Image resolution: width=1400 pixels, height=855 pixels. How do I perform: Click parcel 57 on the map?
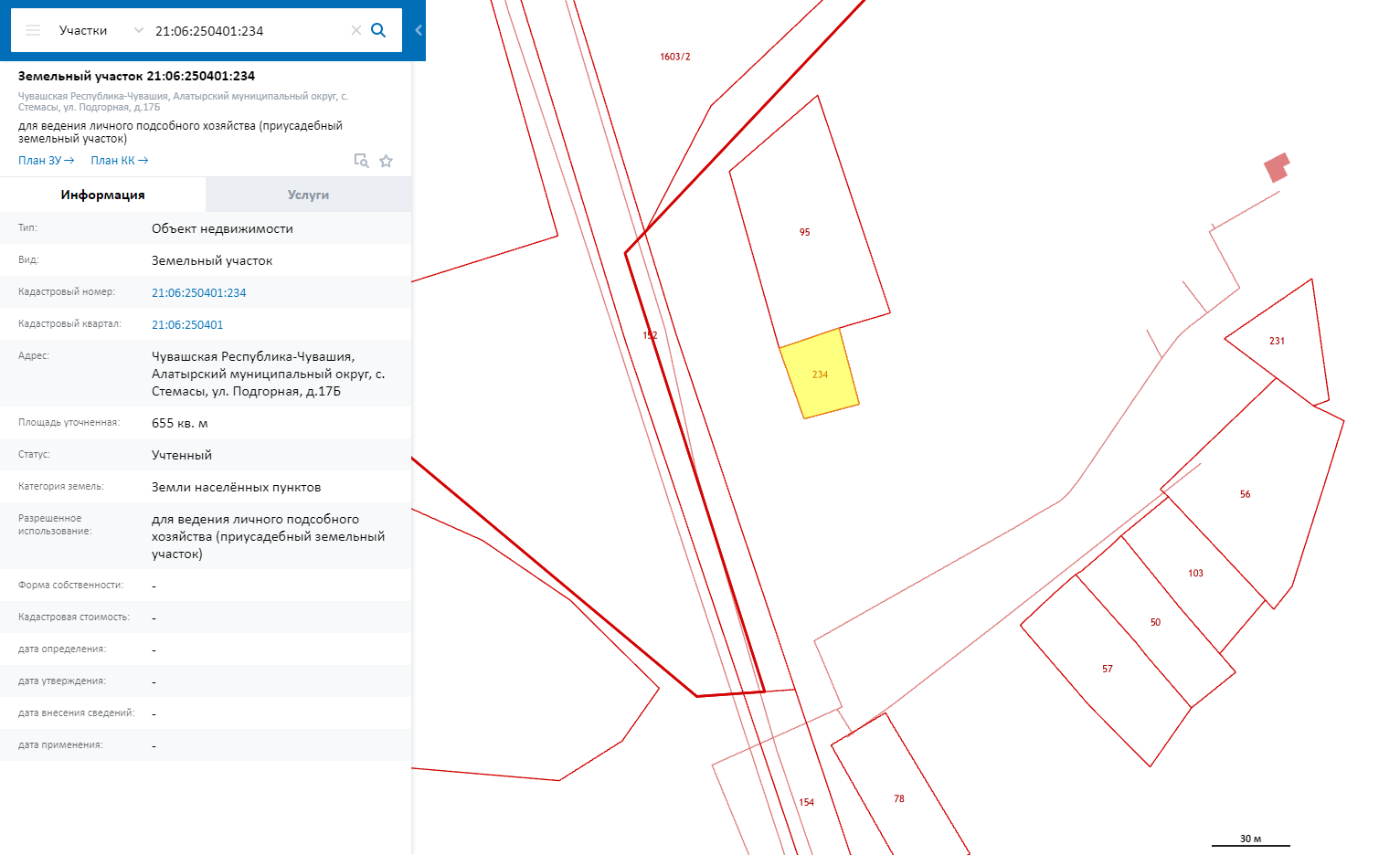[x=1107, y=670]
